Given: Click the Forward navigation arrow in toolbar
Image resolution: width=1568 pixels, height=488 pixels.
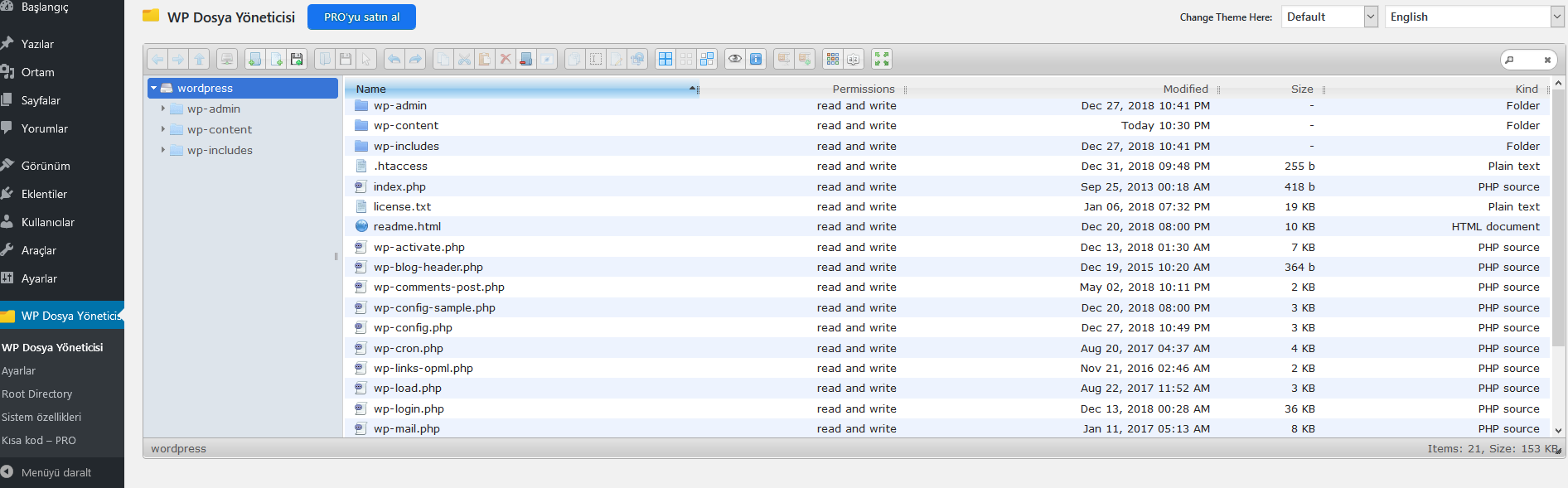Looking at the screenshot, I should pyautogui.click(x=178, y=59).
